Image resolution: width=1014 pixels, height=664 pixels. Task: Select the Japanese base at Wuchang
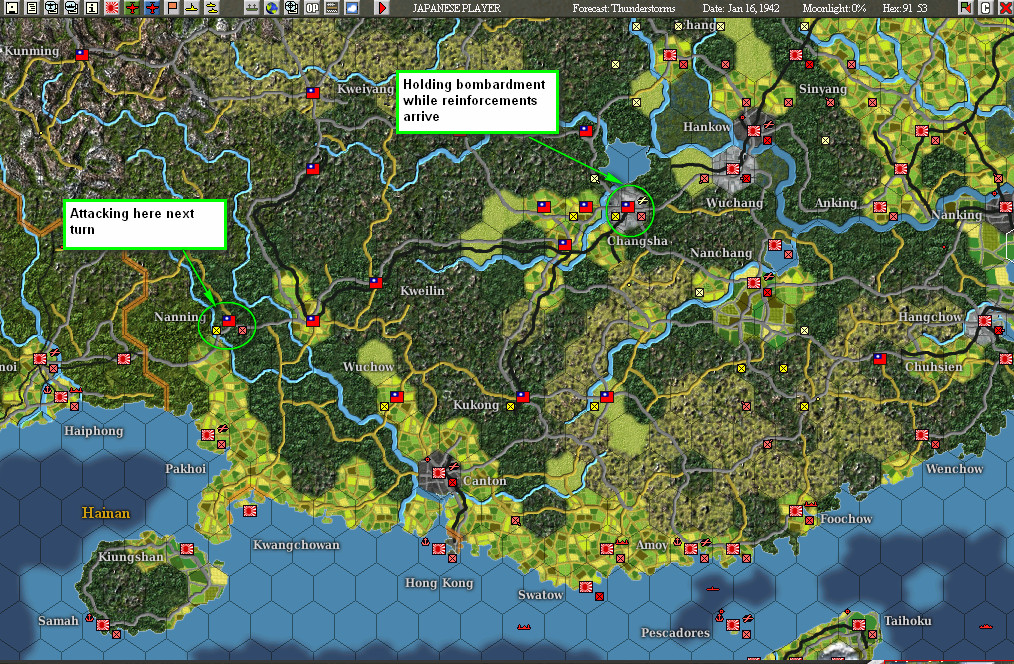click(x=733, y=169)
